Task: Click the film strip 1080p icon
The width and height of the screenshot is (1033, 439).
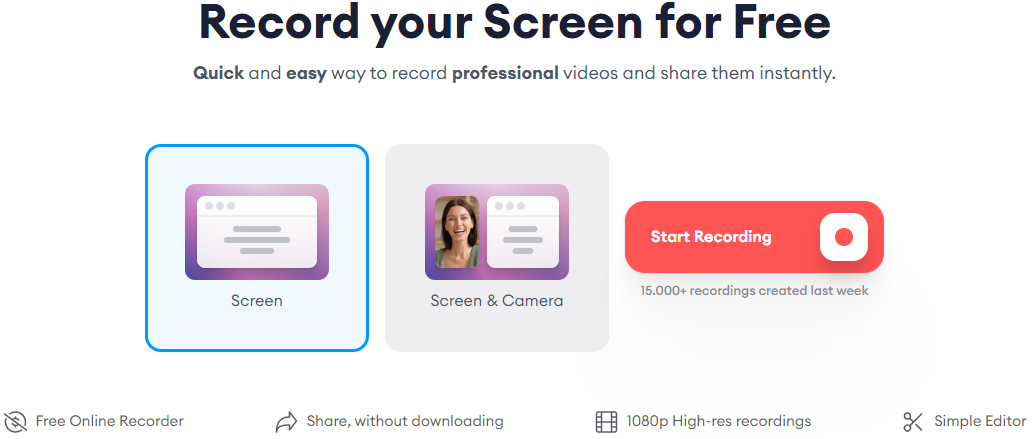Action: (606, 421)
